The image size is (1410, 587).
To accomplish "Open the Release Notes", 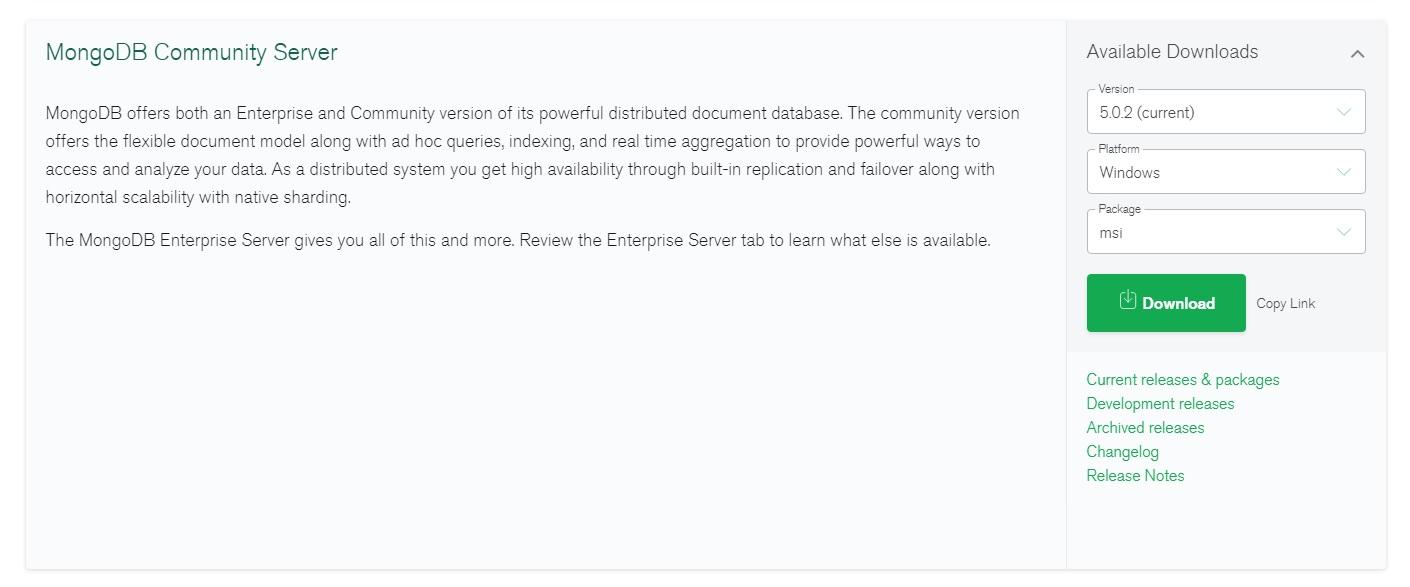I will point(1135,475).
